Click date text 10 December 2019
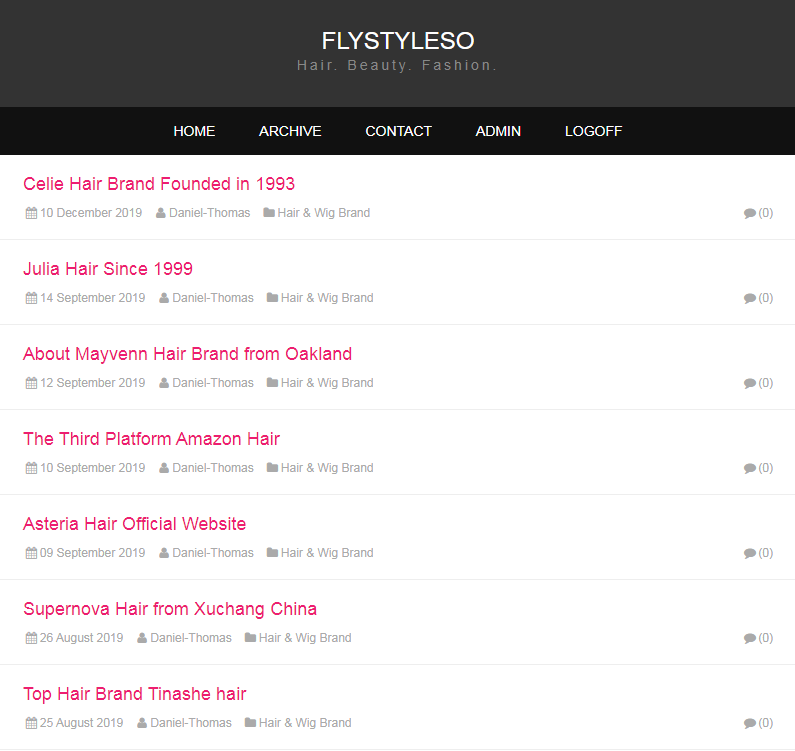The height and width of the screenshot is (751, 795). pos(91,213)
